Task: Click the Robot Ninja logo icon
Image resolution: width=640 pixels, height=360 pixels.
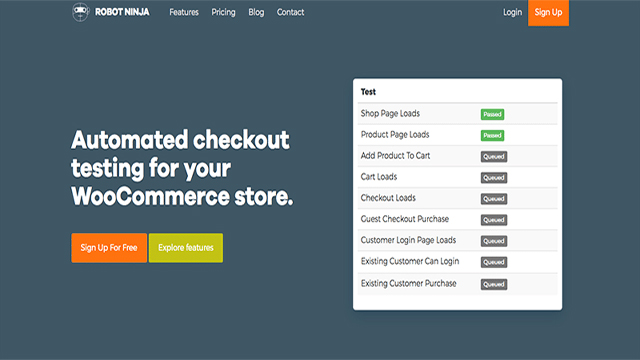Action: (80, 12)
